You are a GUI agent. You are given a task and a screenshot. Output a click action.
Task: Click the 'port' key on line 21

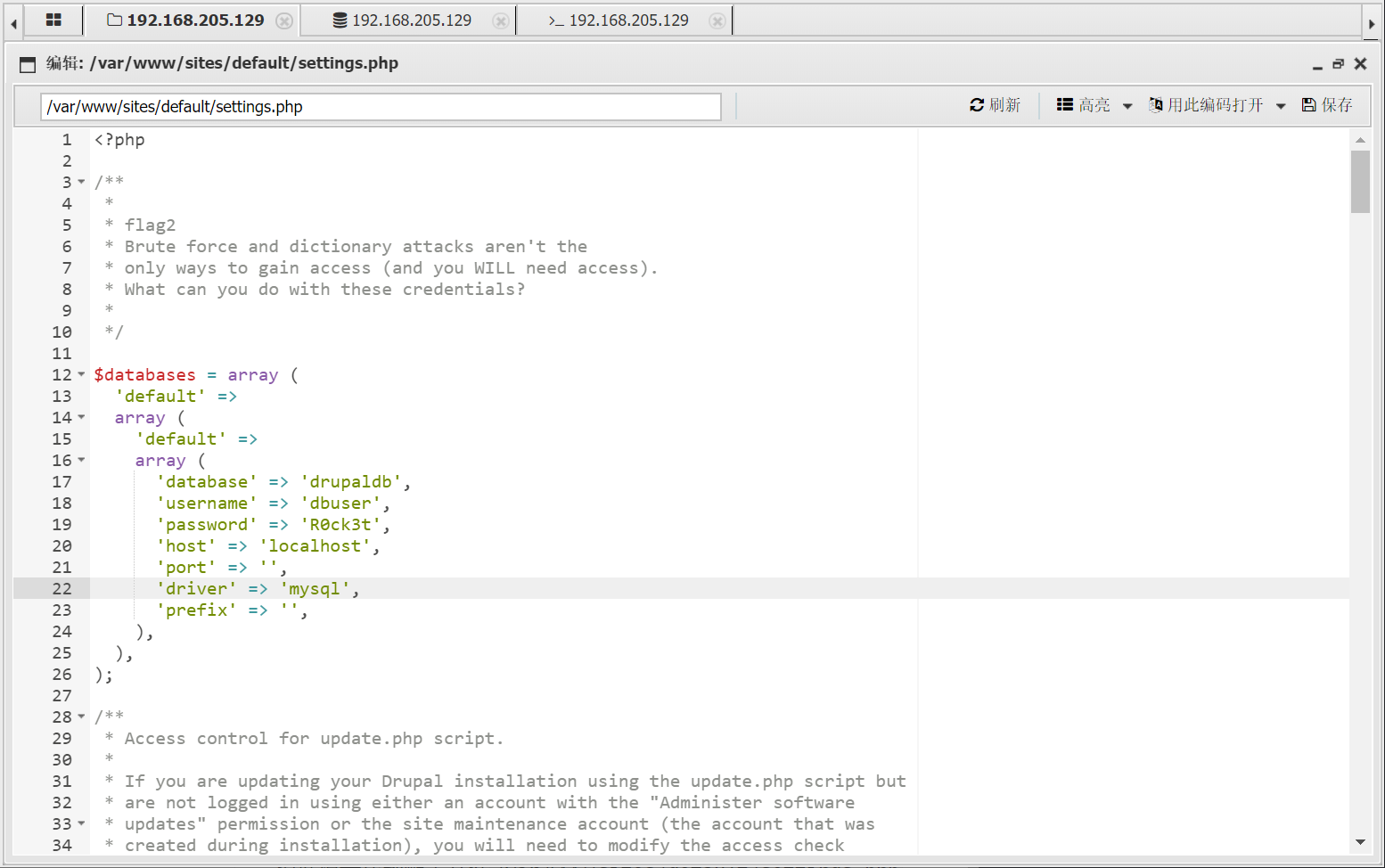pos(186,568)
